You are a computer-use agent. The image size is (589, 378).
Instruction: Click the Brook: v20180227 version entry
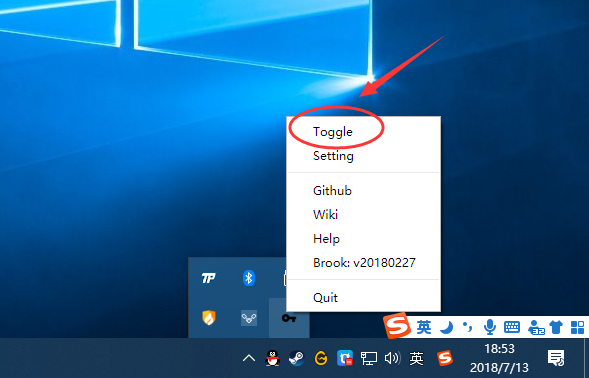pyautogui.click(x=363, y=263)
